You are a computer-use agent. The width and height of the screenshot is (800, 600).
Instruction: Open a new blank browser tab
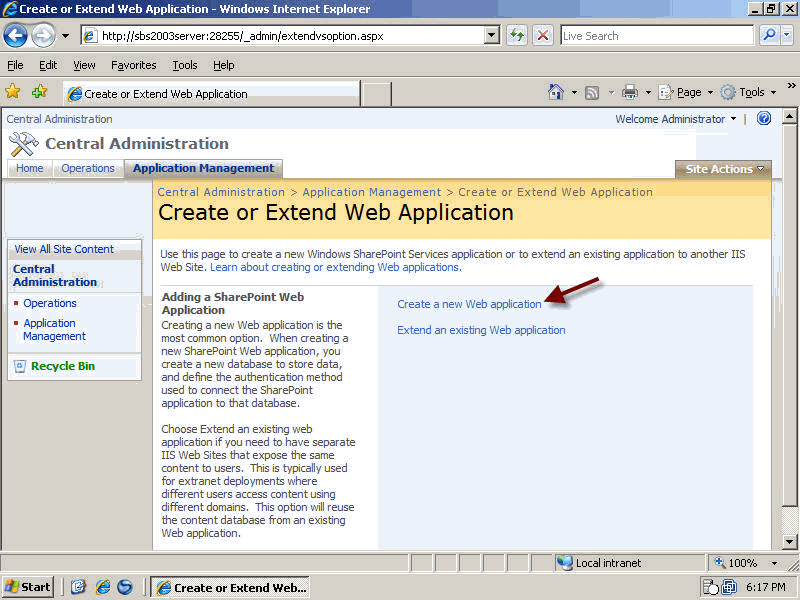[x=376, y=95]
